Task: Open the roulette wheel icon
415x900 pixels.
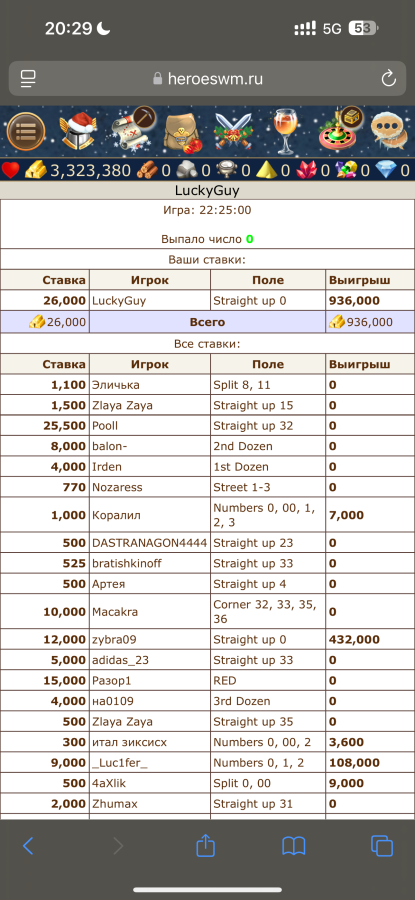Action: pos(339,130)
